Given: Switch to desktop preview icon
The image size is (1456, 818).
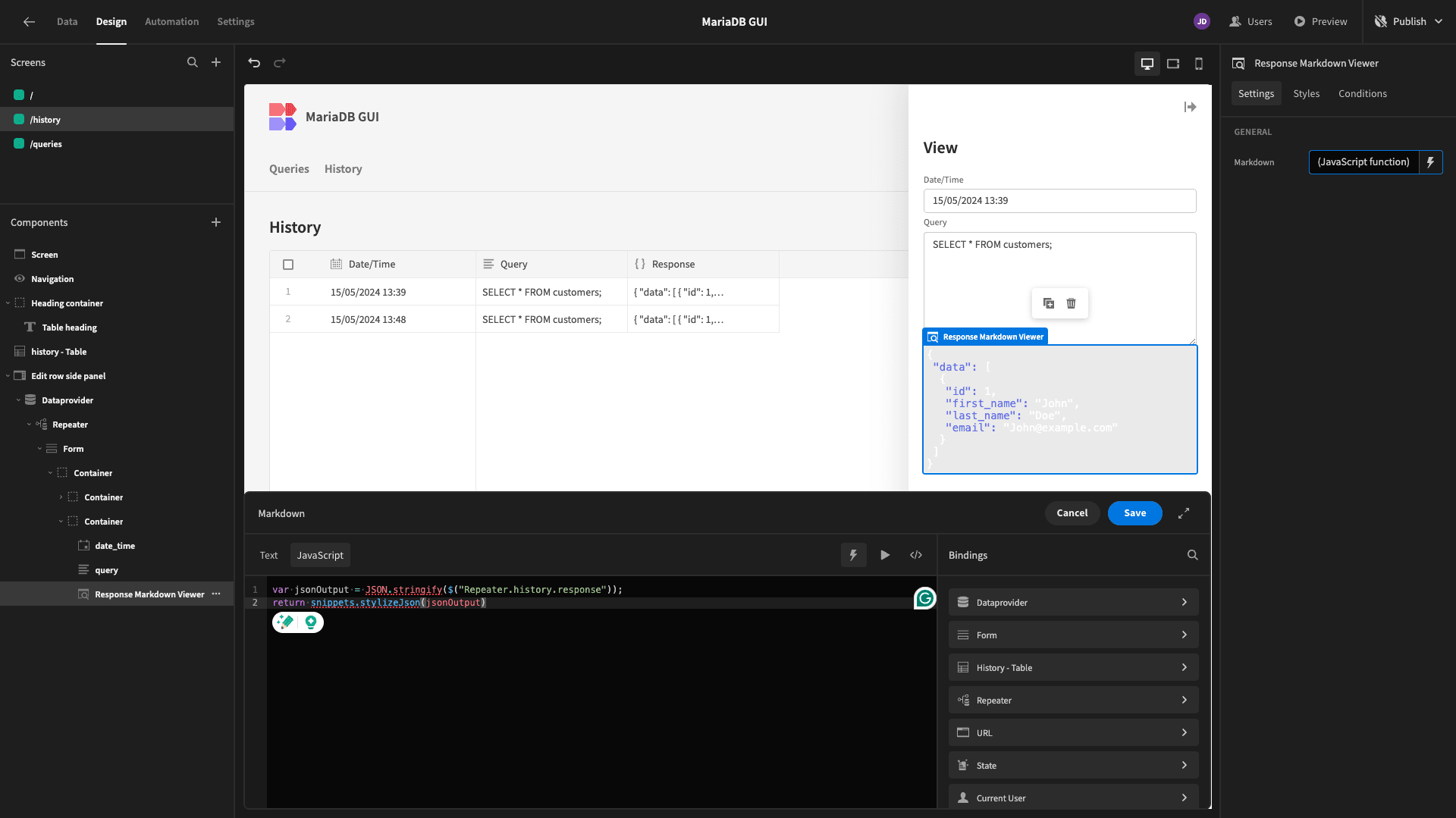Looking at the screenshot, I should pos(1147,64).
